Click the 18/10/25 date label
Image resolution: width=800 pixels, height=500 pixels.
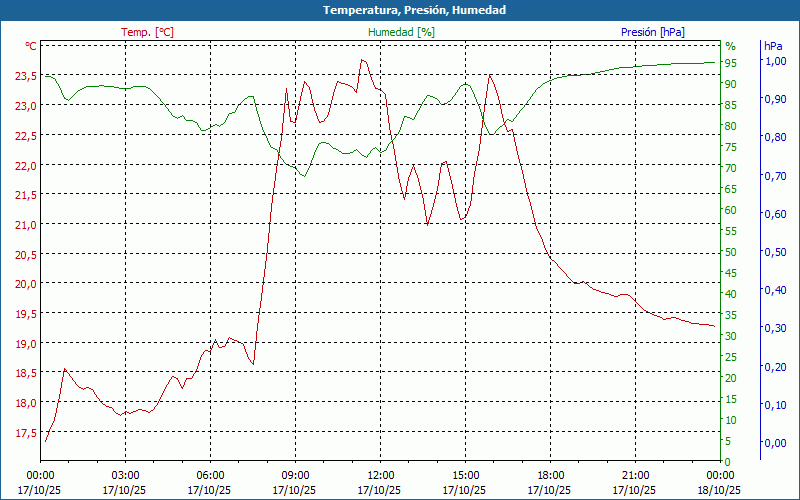pos(720,490)
